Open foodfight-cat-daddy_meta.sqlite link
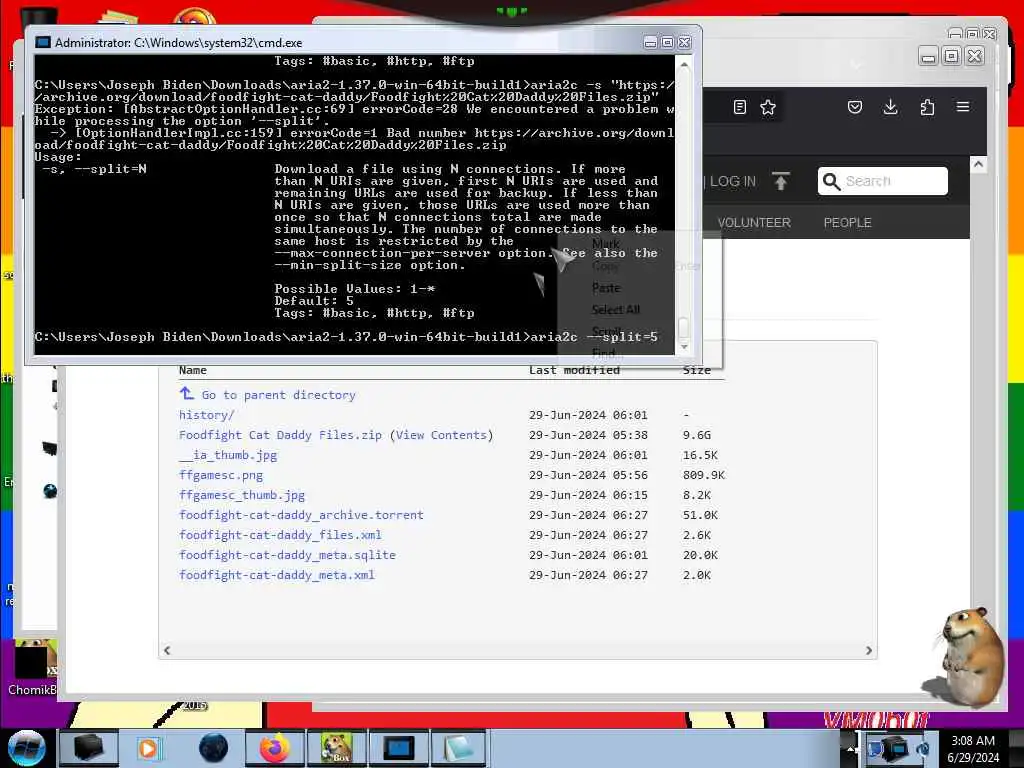 (287, 555)
